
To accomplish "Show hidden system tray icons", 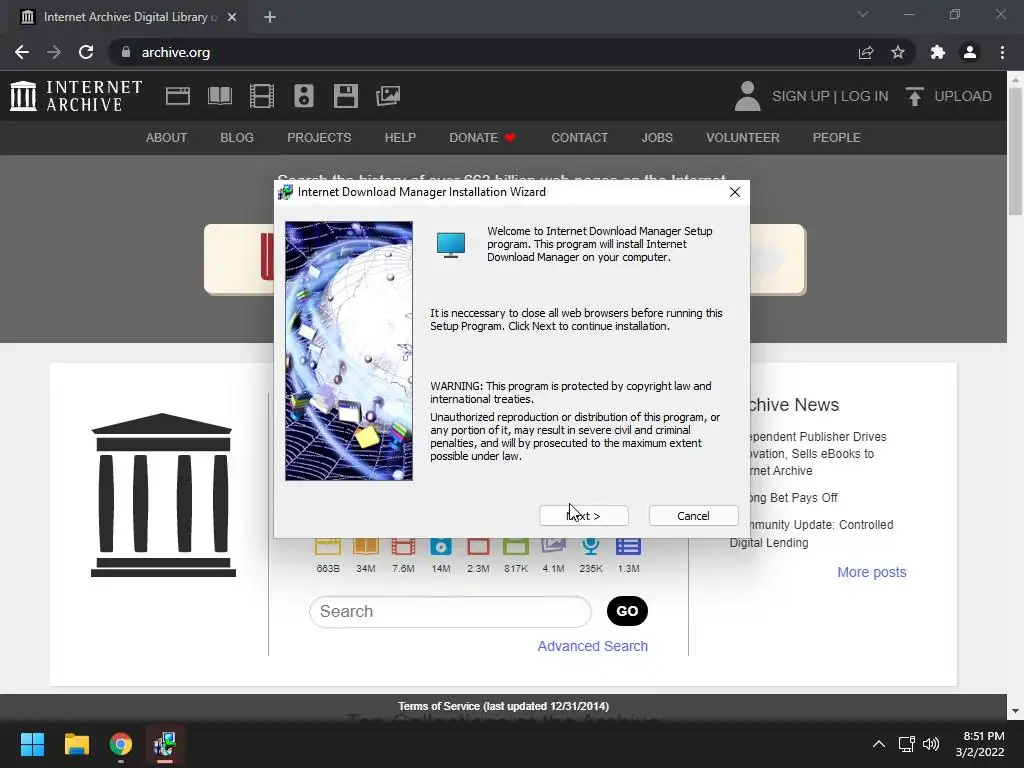I will [x=879, y=744].
